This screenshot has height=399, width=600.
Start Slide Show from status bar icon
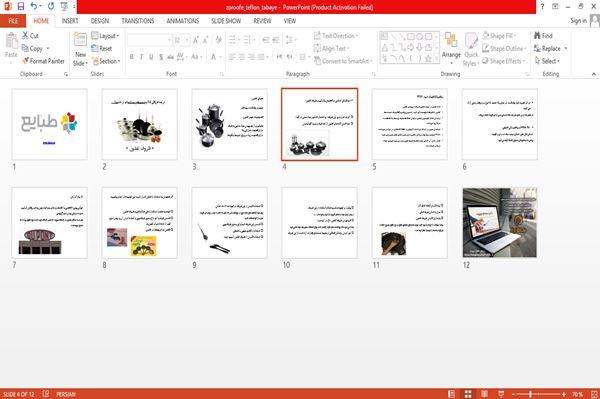(501, 394)
